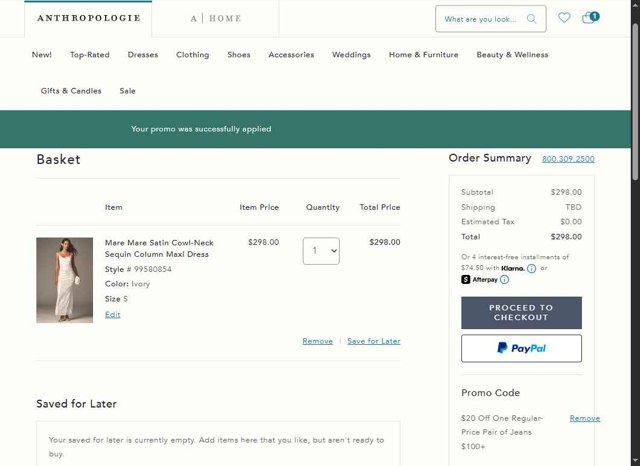This screenshot has width=640, height=466.
Task: Open the quantity dropdown for the dress
Action: point(321,251)
